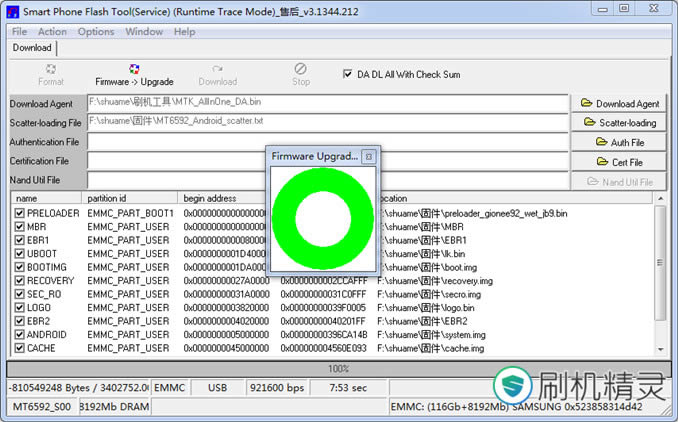Uncheck the RECOVERY partition checkbox
The image size is (678, 422).
20,281
